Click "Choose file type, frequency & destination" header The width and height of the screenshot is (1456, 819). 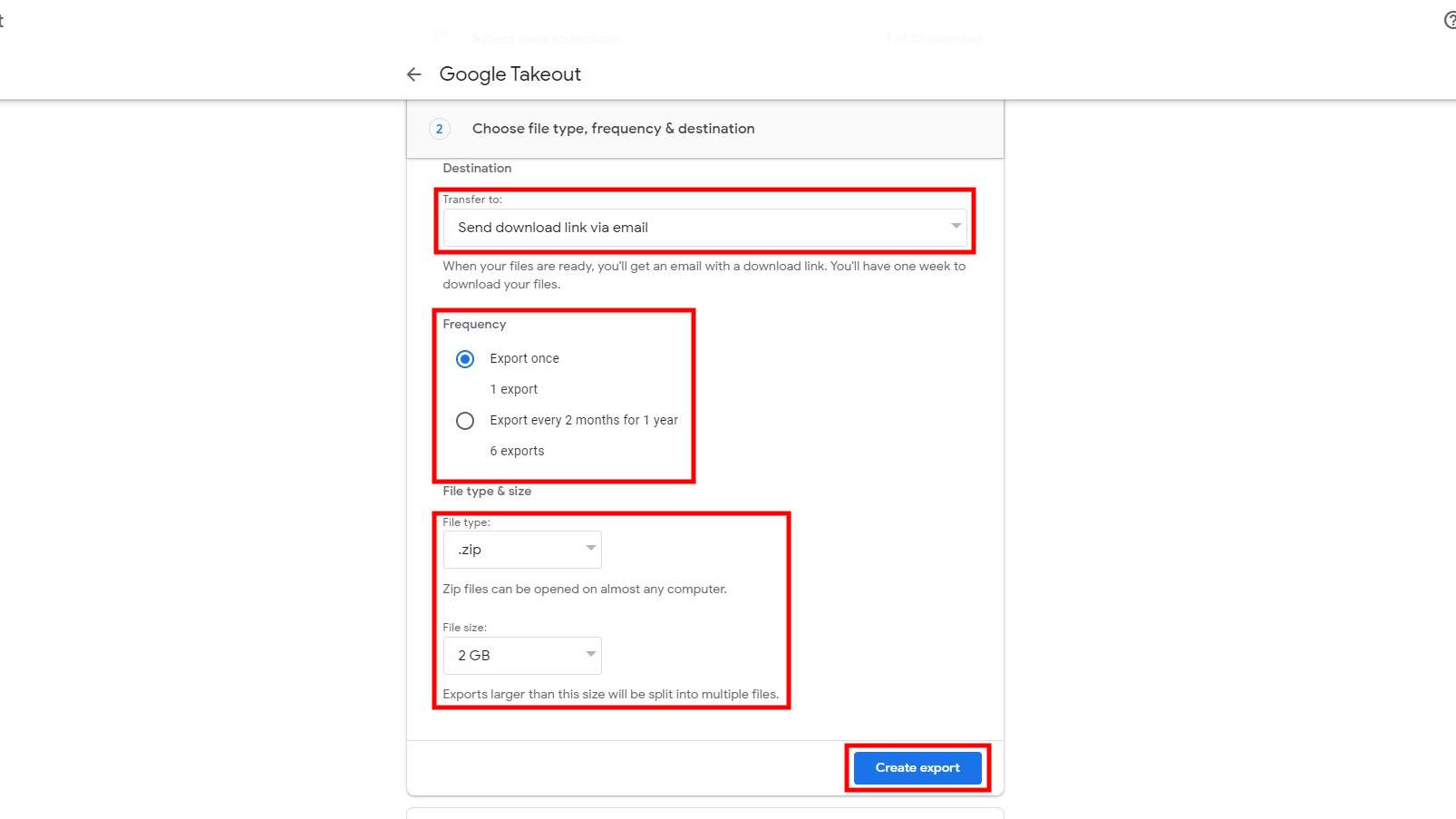[613, 129]
